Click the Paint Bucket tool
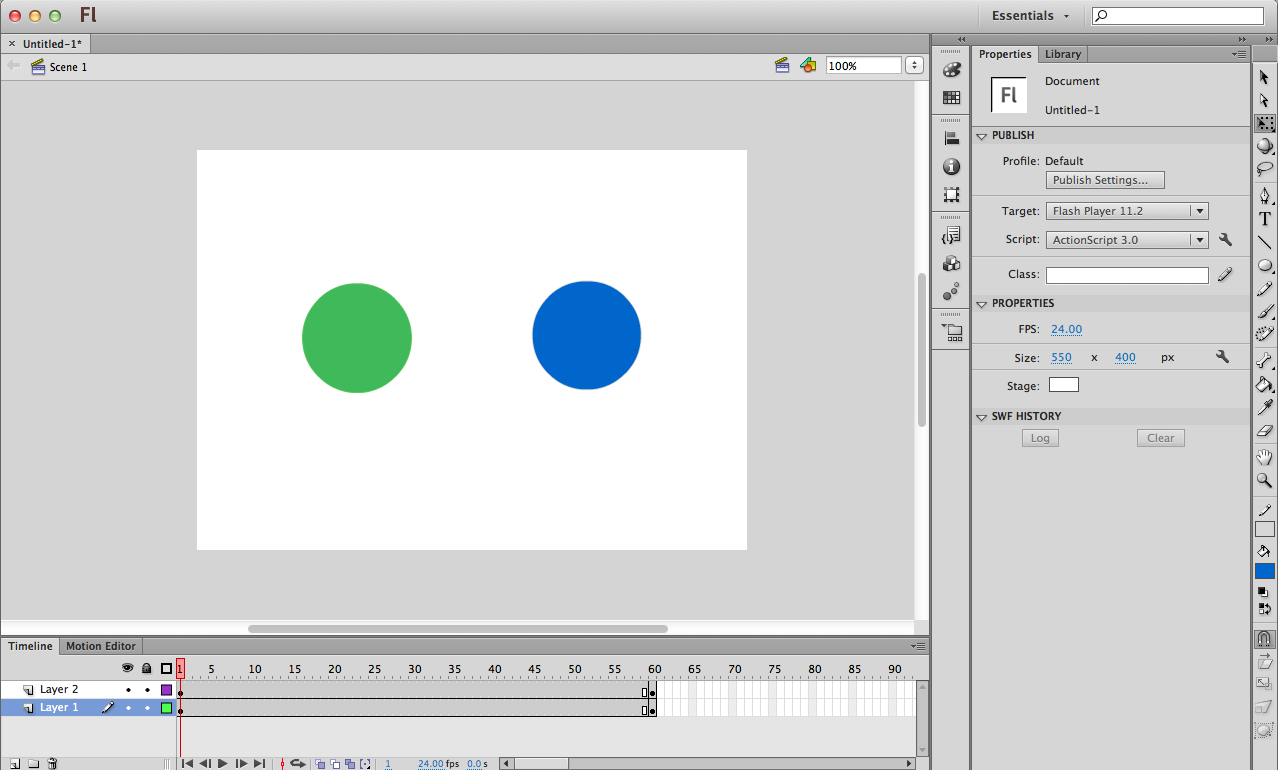 tap(1265, 384)
